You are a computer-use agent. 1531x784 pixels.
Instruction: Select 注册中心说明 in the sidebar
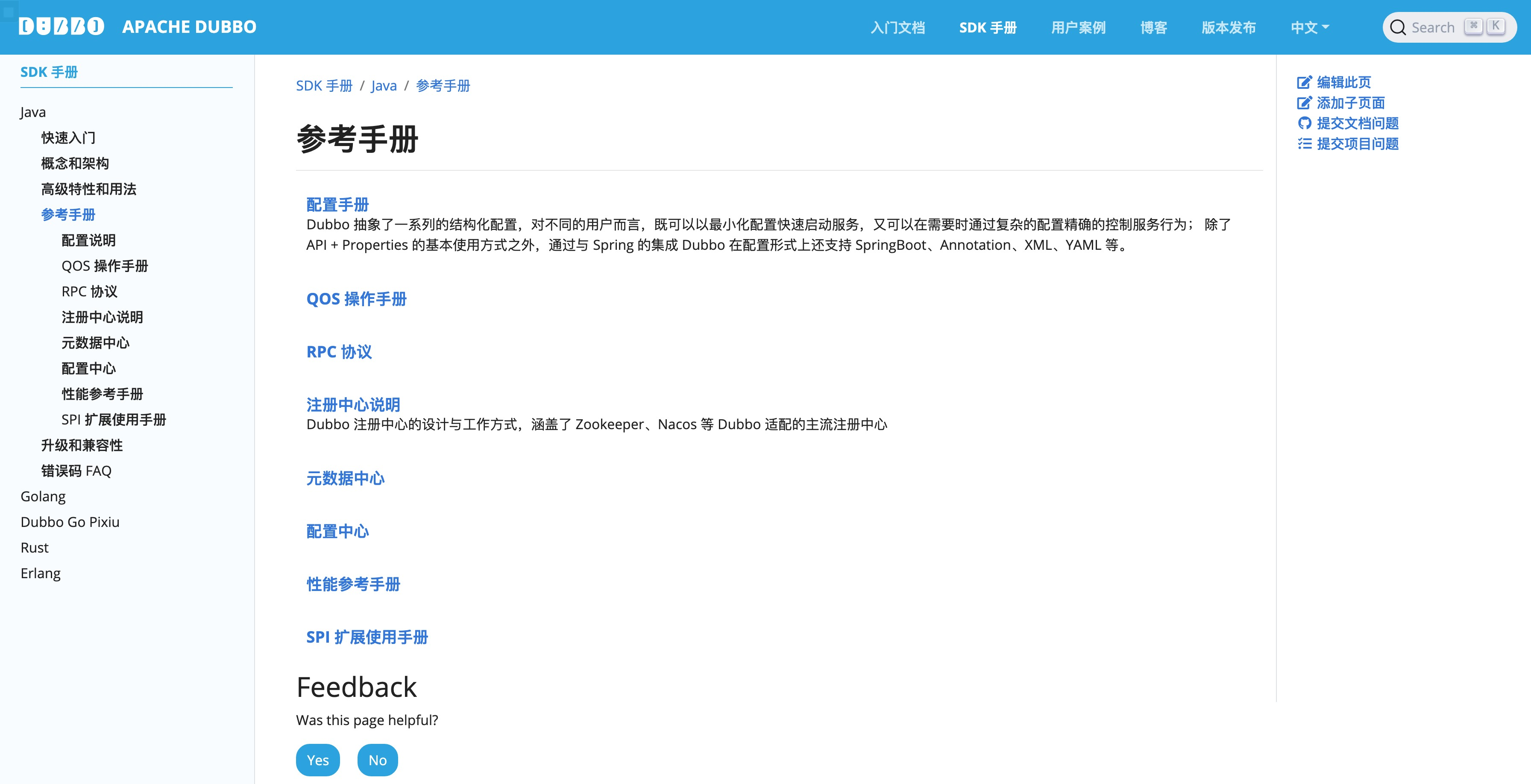102,317
